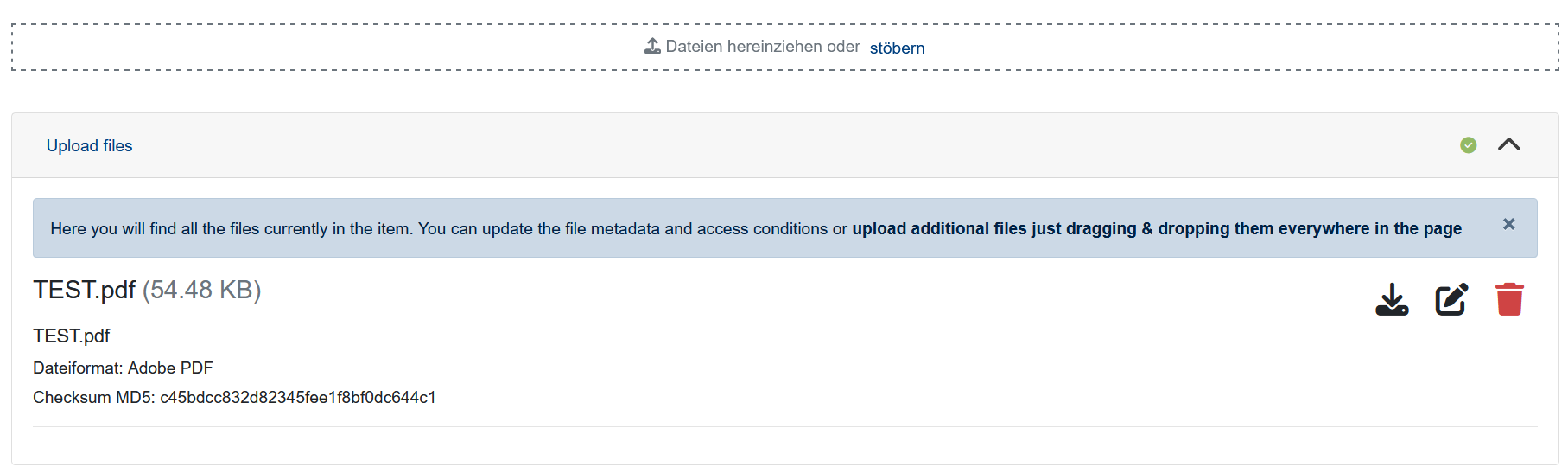Click the smaller TEST.pdf filename below the heading
This screenshot has height=467, width=1568.
click(x=71, y=336)
